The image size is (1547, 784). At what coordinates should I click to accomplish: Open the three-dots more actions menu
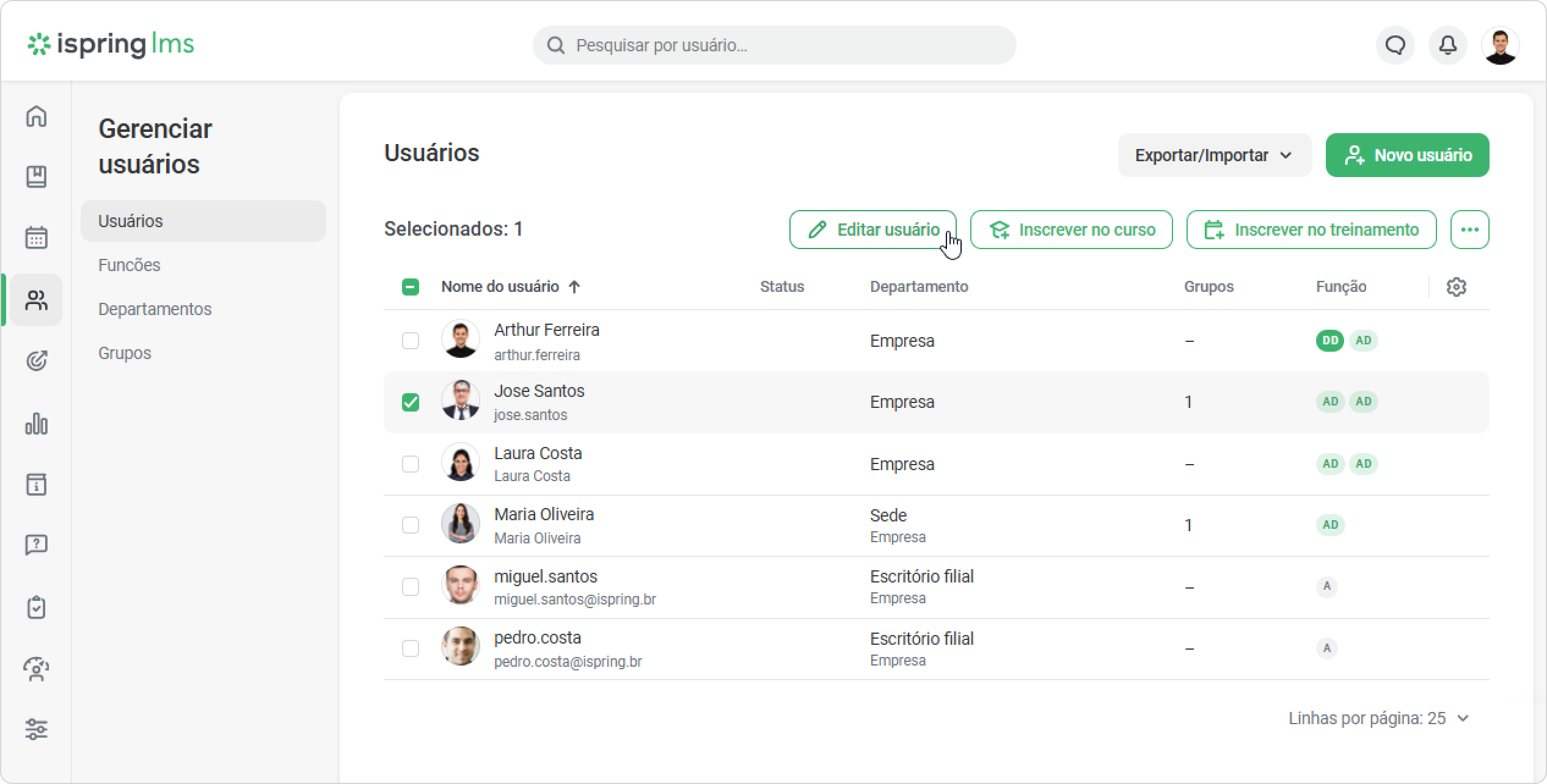click(1469, 230)
